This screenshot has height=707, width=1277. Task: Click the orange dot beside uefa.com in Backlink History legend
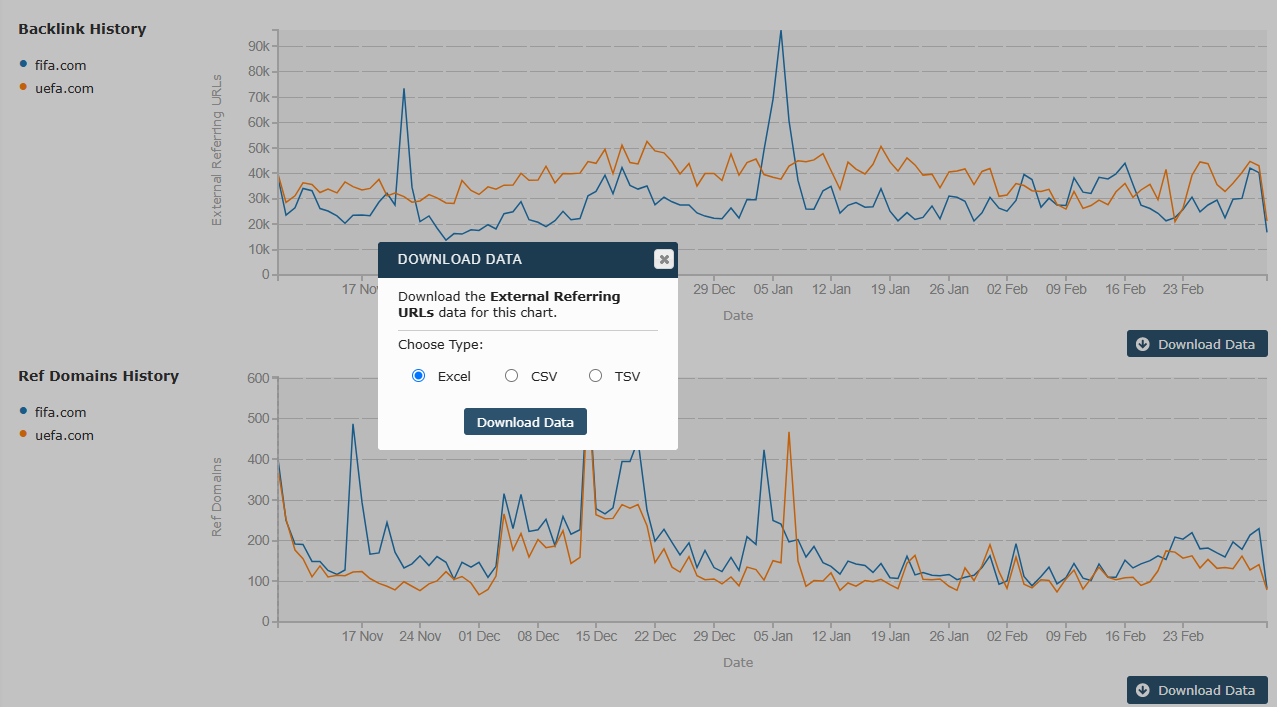coord(24,88)
